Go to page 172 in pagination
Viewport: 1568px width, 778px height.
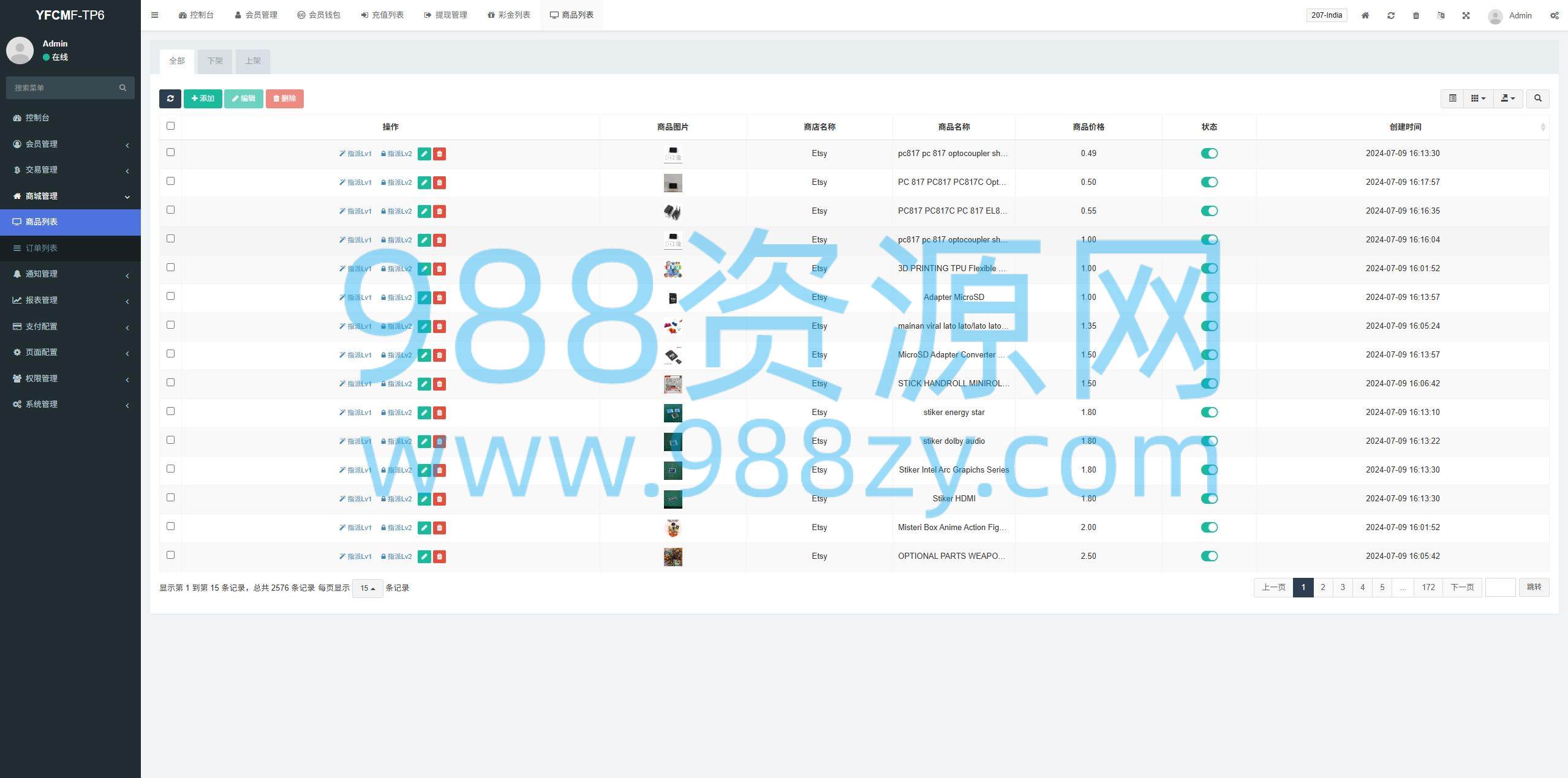[1428, 588]
